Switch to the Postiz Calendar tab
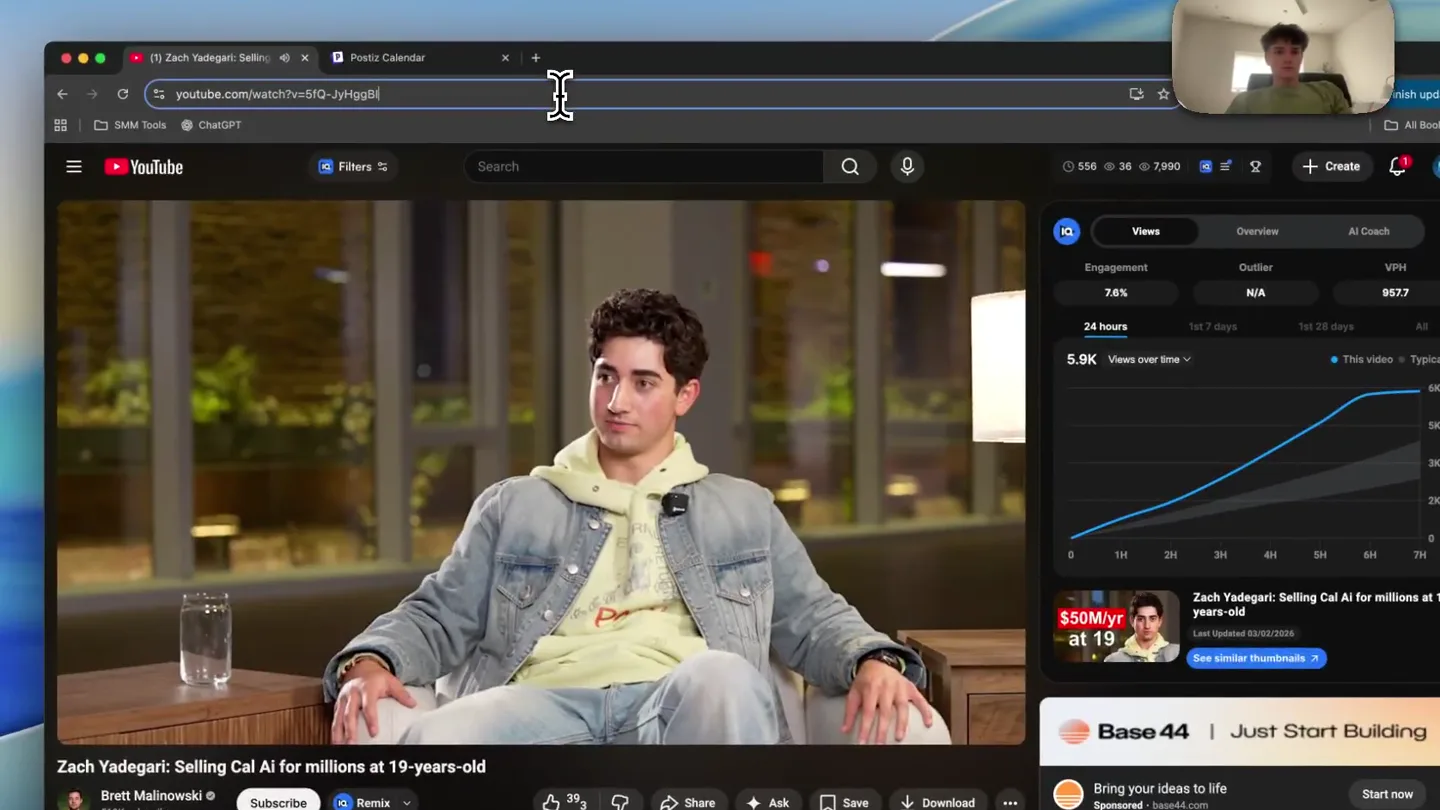 [420, 58]
